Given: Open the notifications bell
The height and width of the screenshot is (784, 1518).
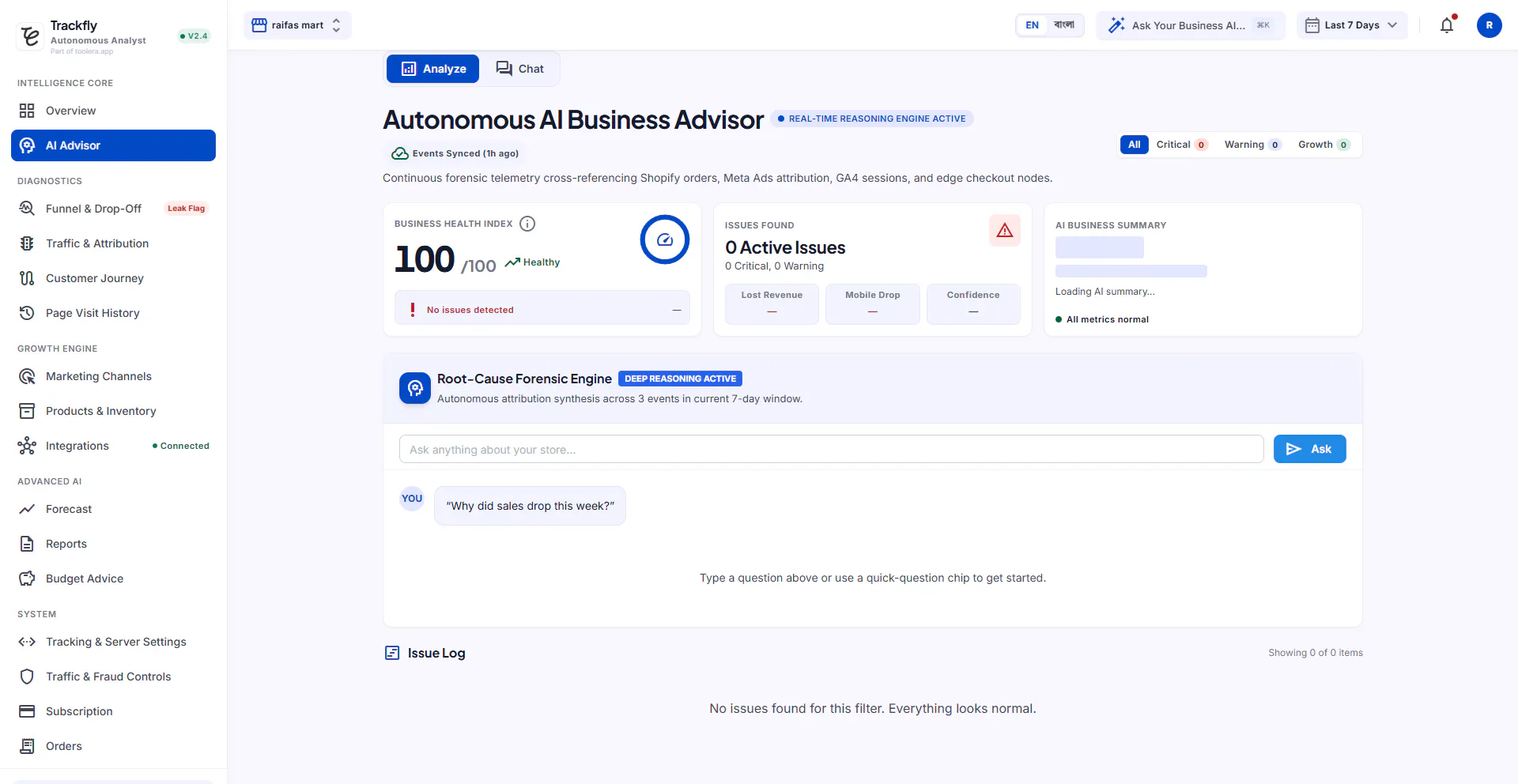Looking at the screenshot, I should pos(1447,25).
